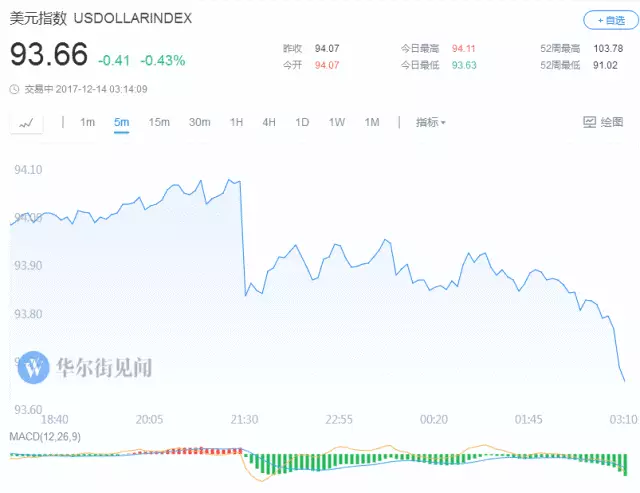This screenshot has width=640, height=493.
Task: Open the 绘图 drawing tool
Action: pos(602,122)
